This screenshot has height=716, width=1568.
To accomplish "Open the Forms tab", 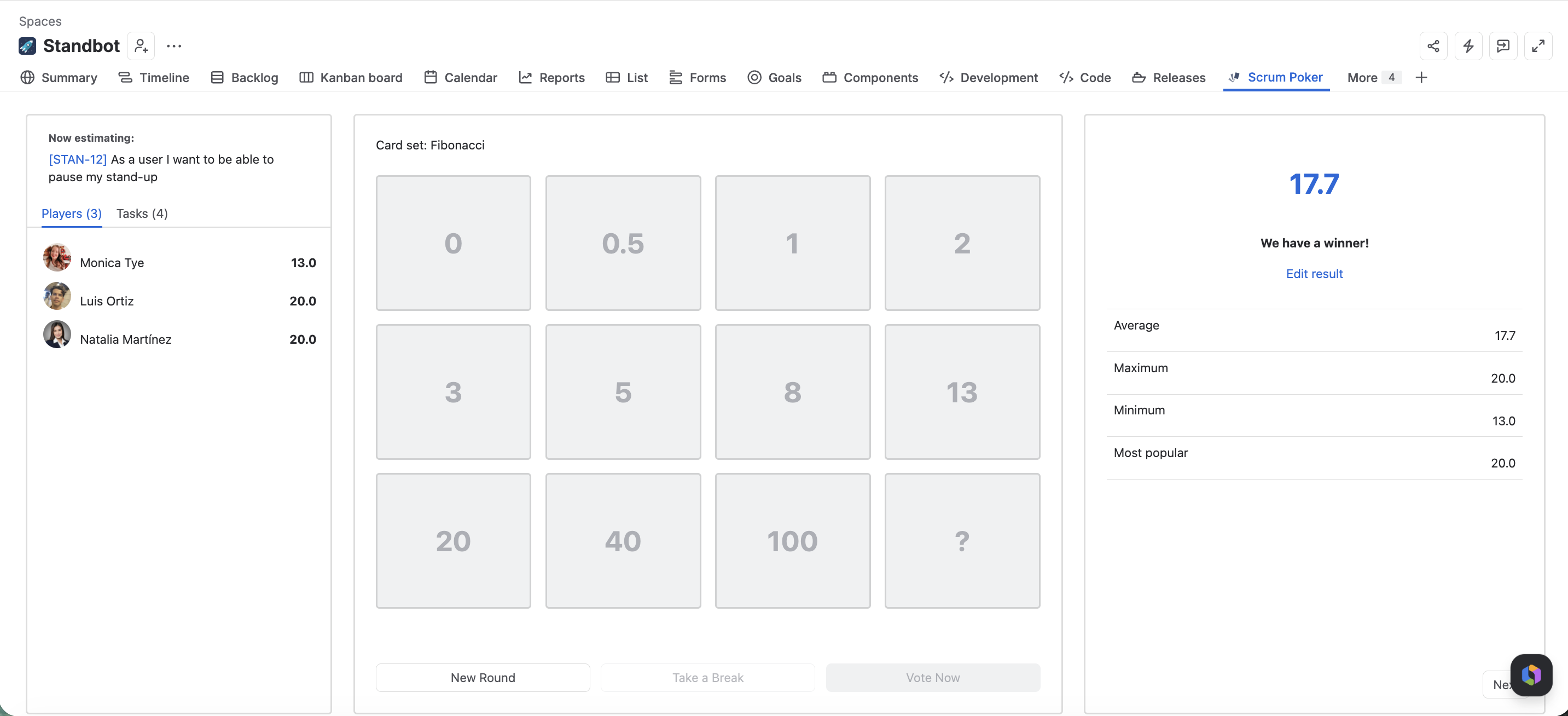I will pos(698,77).
